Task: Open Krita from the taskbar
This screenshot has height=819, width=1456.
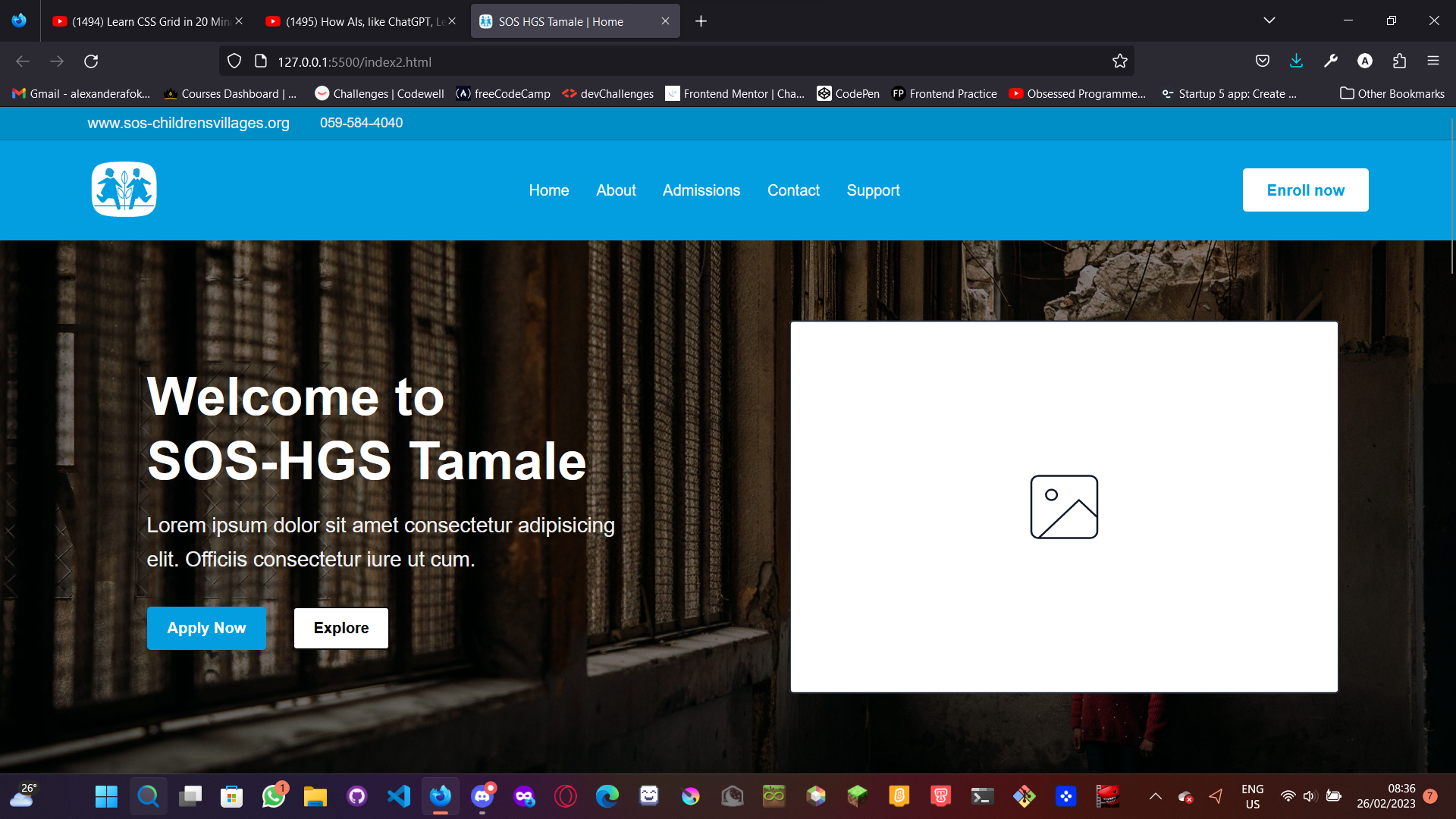Action: point(689,796)
